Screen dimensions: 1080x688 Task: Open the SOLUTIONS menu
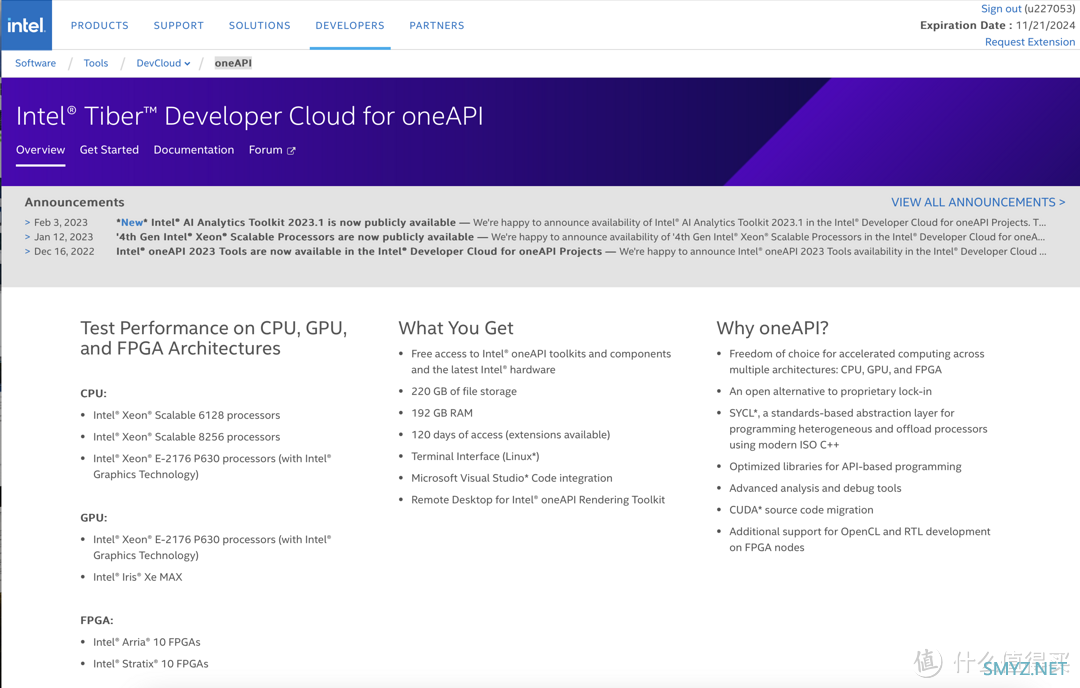[x=260, y=25]
